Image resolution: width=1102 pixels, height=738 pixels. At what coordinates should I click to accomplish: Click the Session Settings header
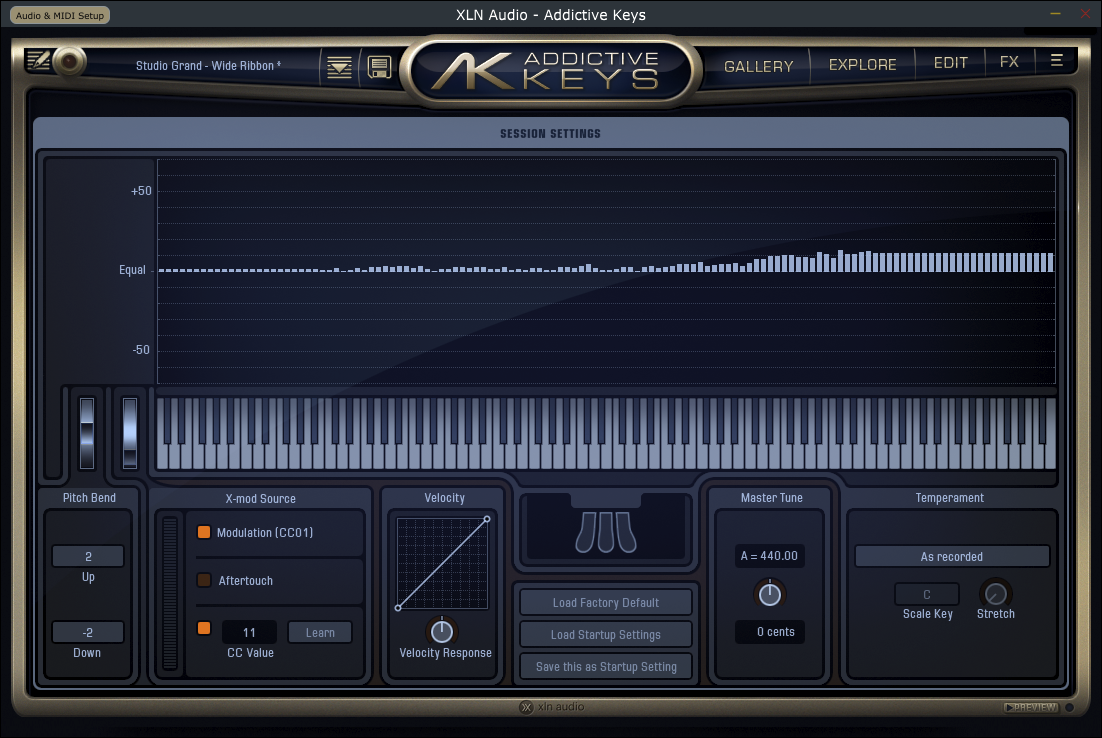pos(550,134)
